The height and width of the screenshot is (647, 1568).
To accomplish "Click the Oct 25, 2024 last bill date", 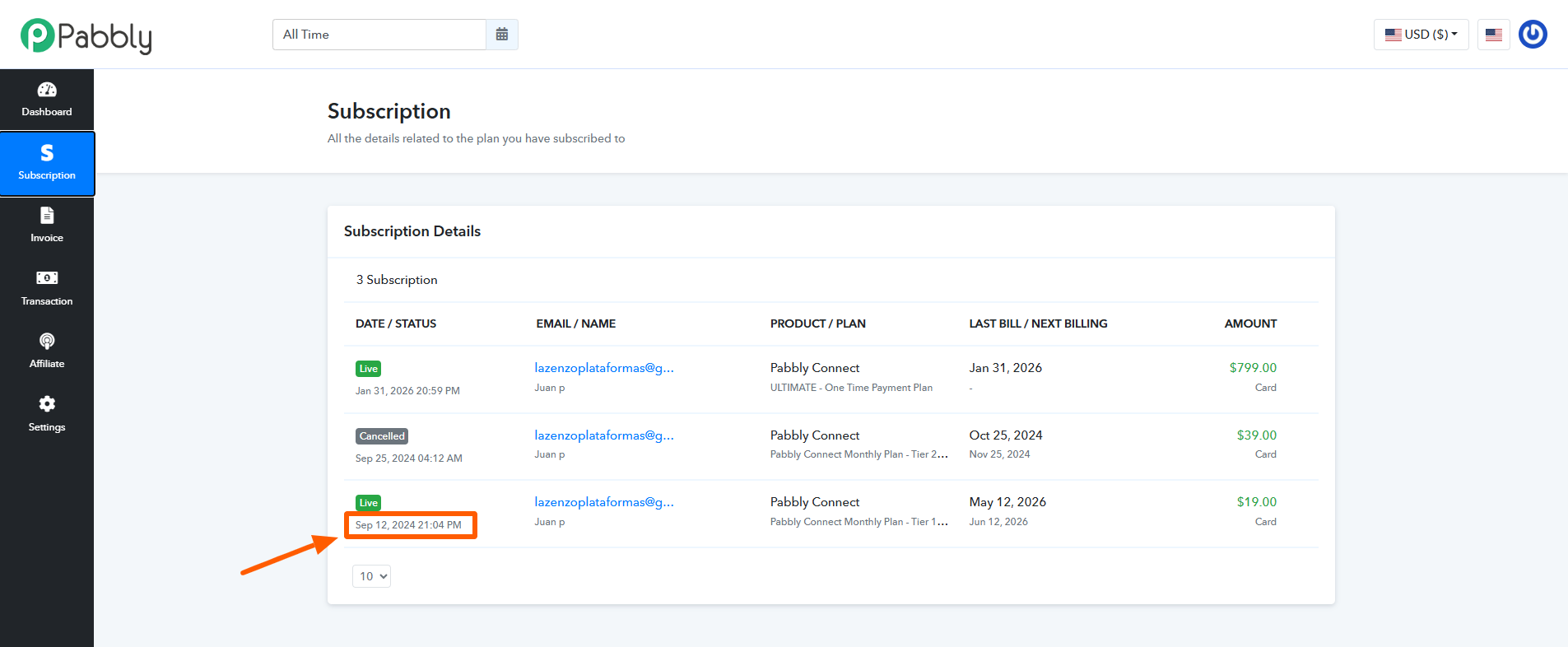I will coord(1006,435).
